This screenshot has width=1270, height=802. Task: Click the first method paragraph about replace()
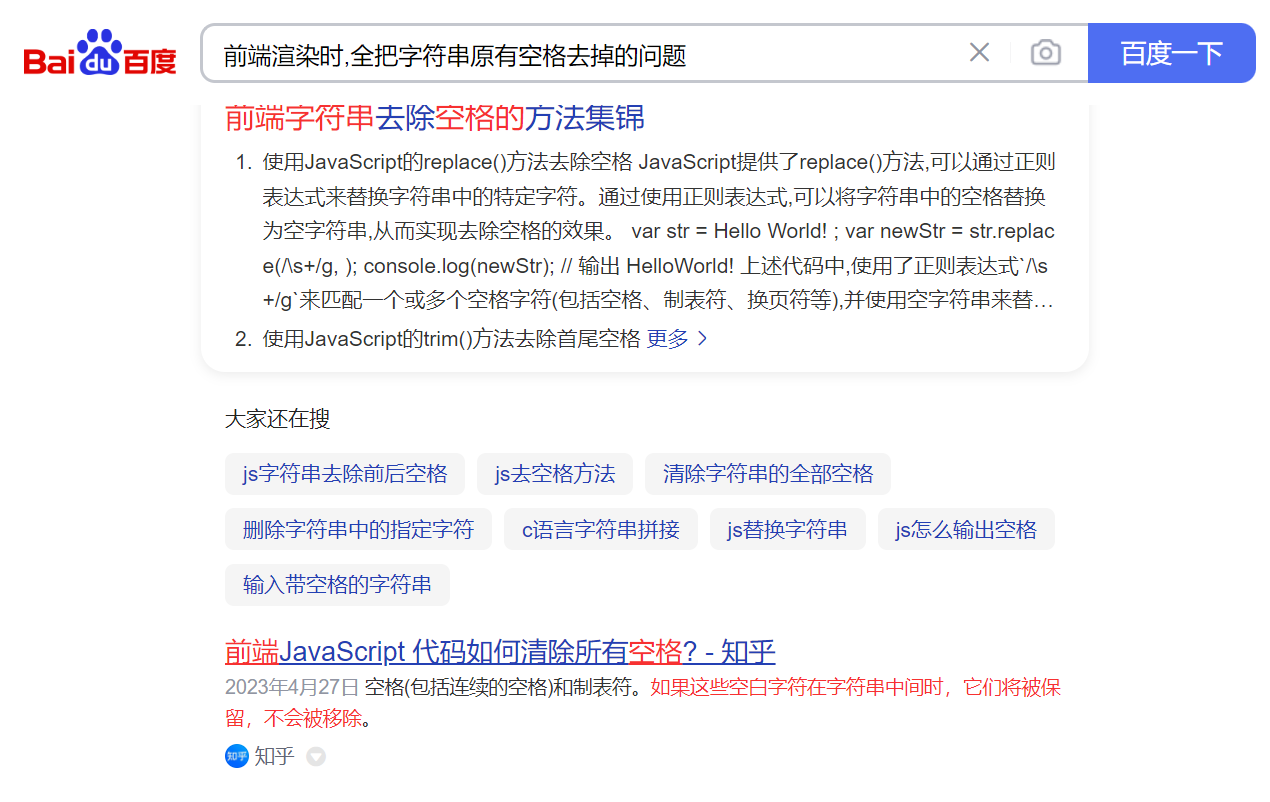(658, 232)
